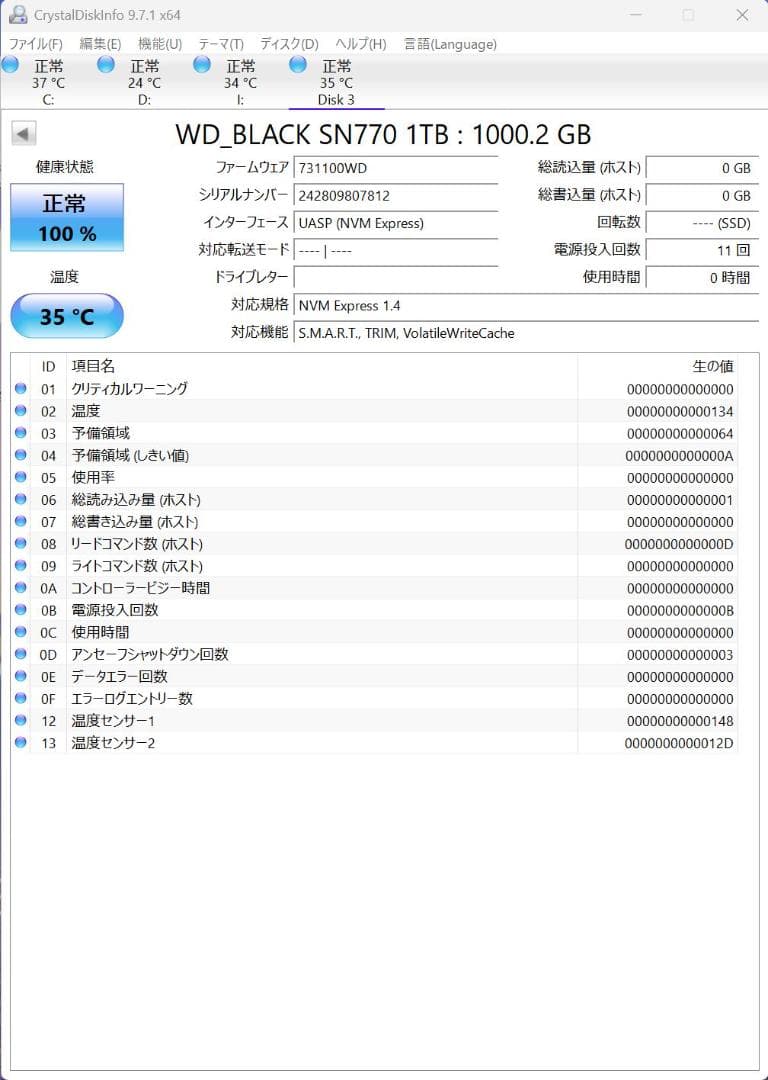The width and height of the screenshot is (768, 1080).
Task: Select the アンセーフシャットダウン回数 row text
Action: (149, 654)
